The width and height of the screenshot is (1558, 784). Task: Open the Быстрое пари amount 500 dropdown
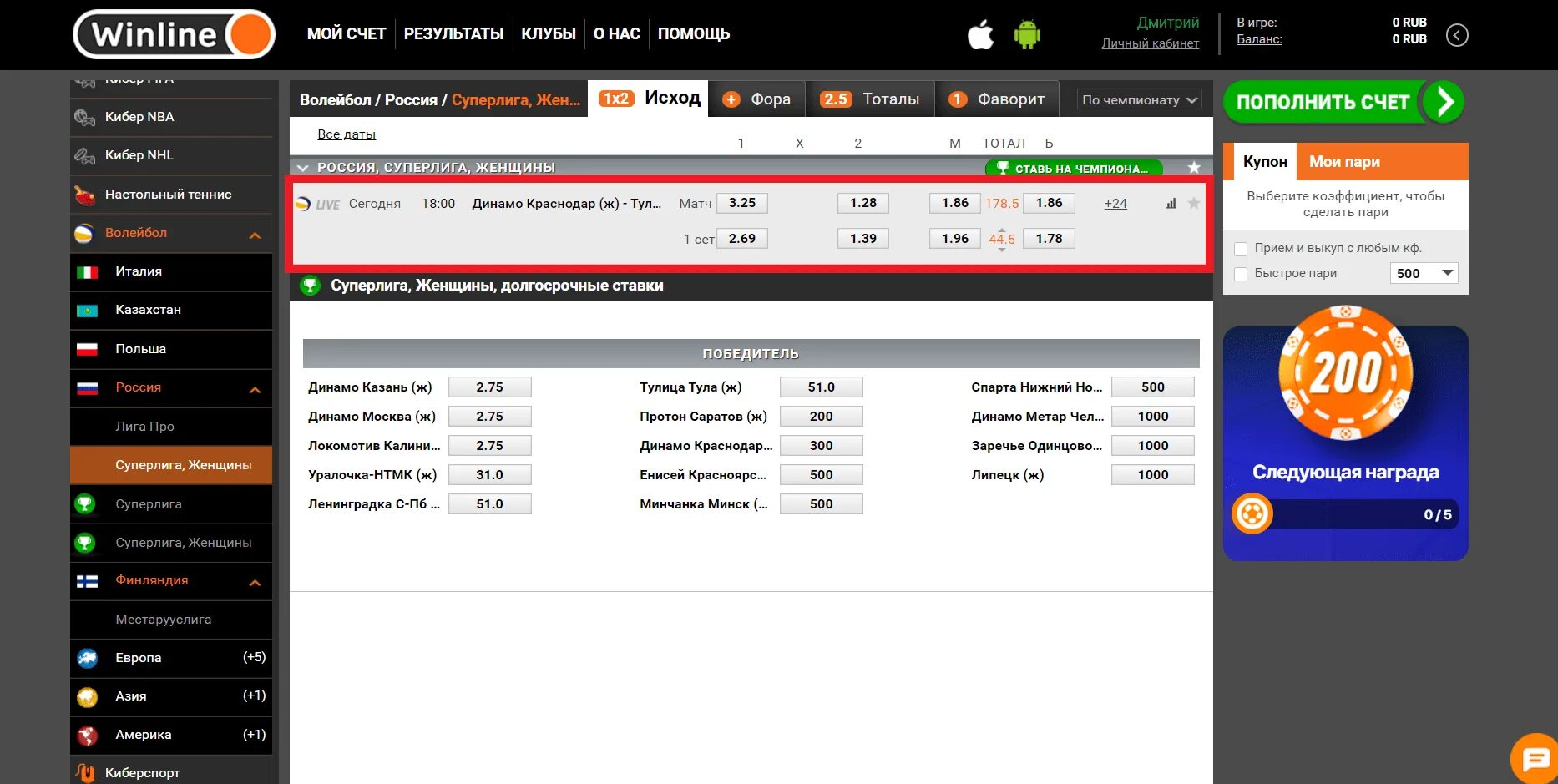coord(1424,273)
